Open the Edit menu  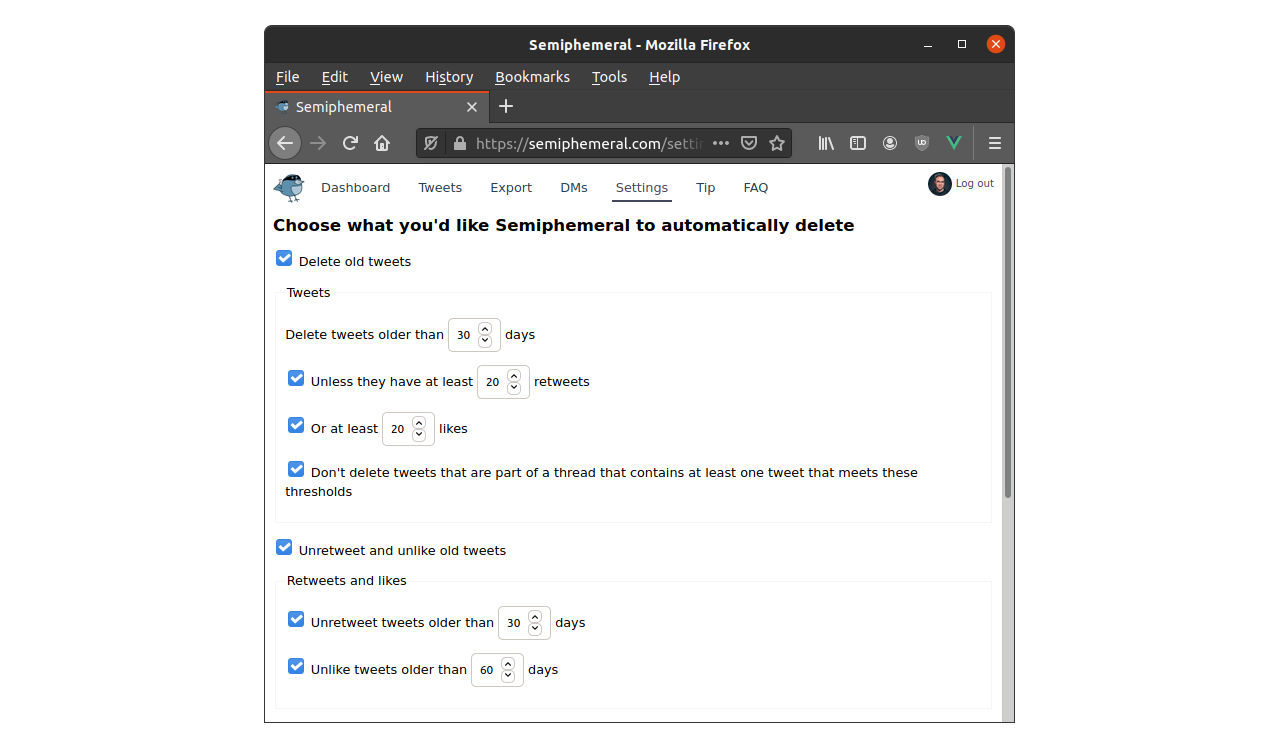tap(335, 77)
